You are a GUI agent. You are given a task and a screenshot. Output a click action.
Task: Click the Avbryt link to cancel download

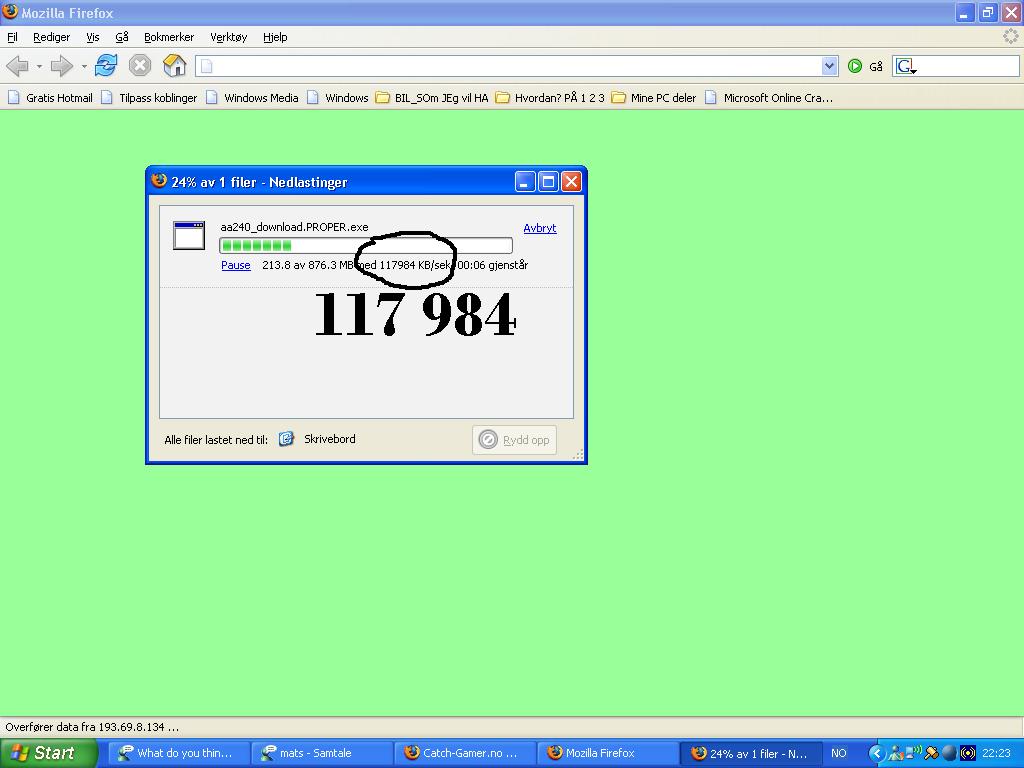pos(540,228)
